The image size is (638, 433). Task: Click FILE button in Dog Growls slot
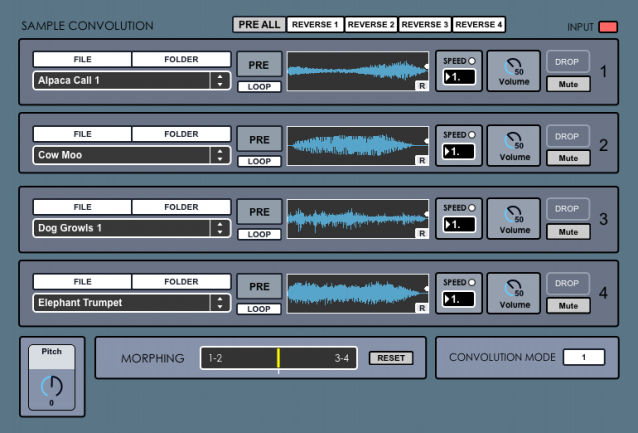[x=82, y=207]
